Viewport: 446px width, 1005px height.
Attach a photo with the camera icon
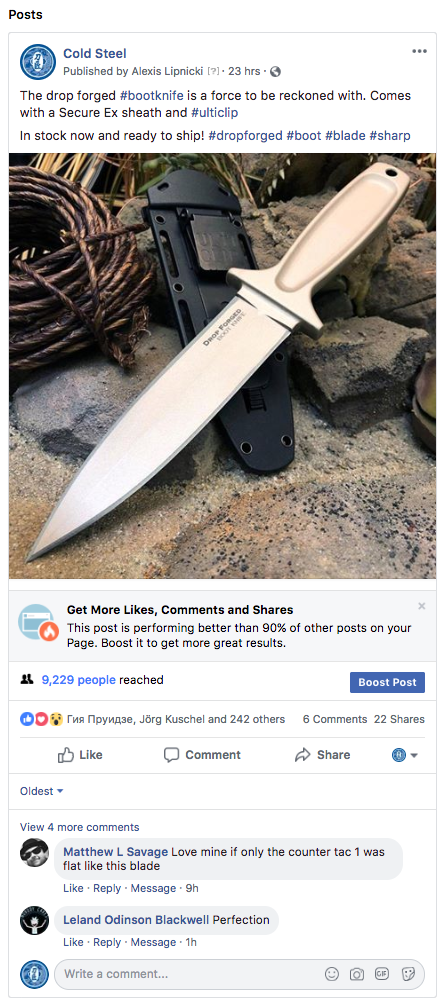(357, 974)
